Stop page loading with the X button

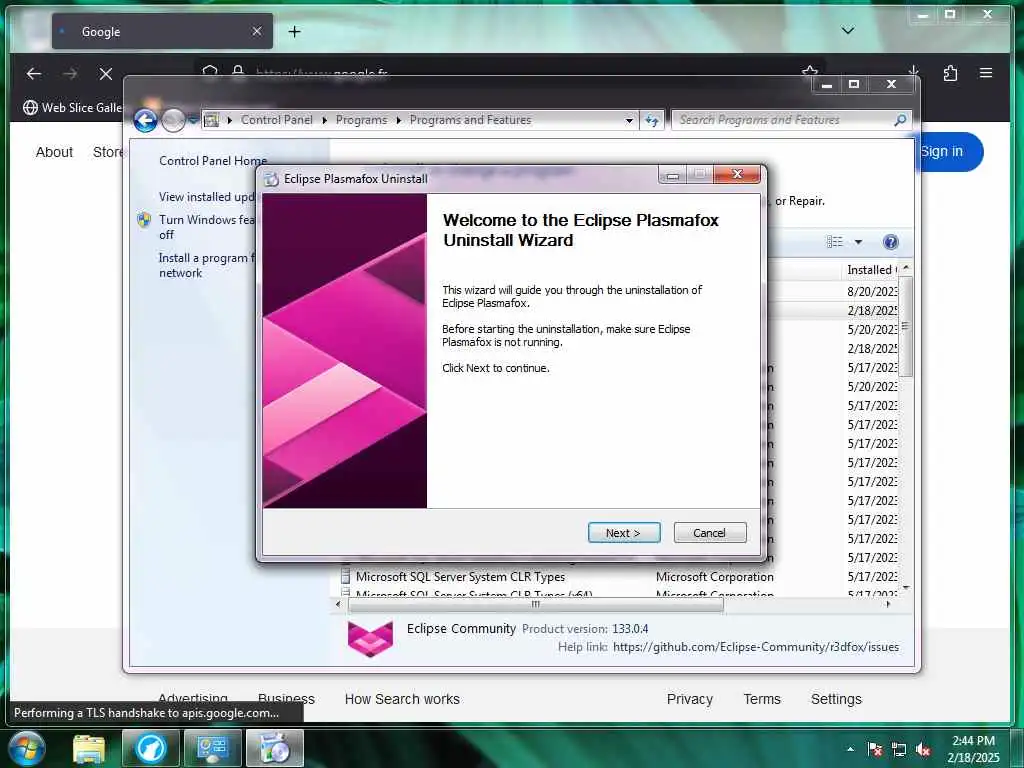(106, 74)
